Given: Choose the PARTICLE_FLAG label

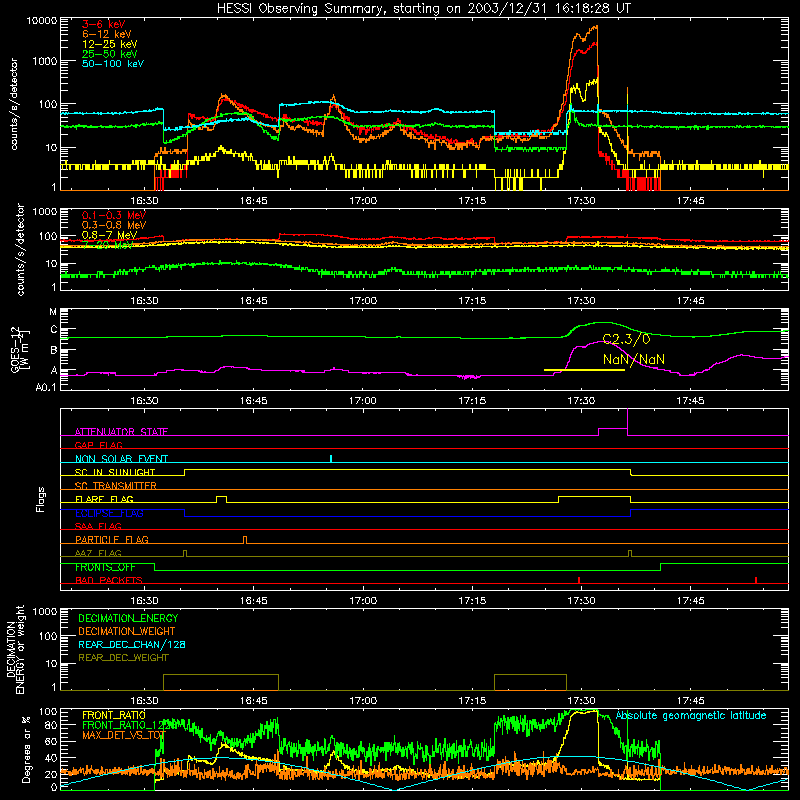Looking at the screenshot, I should click(112, 540).
